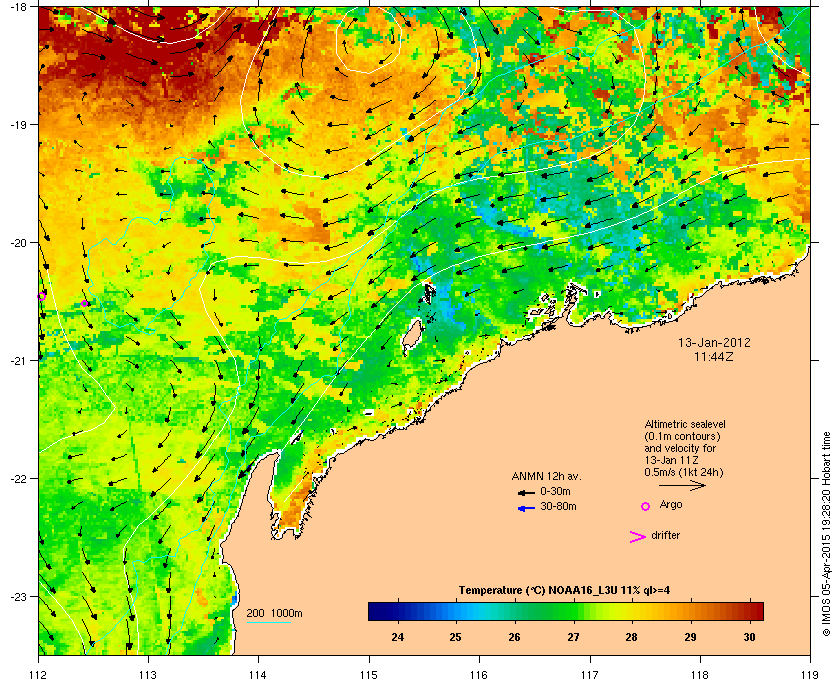Click the longitude axis label 116

point(479,675)
